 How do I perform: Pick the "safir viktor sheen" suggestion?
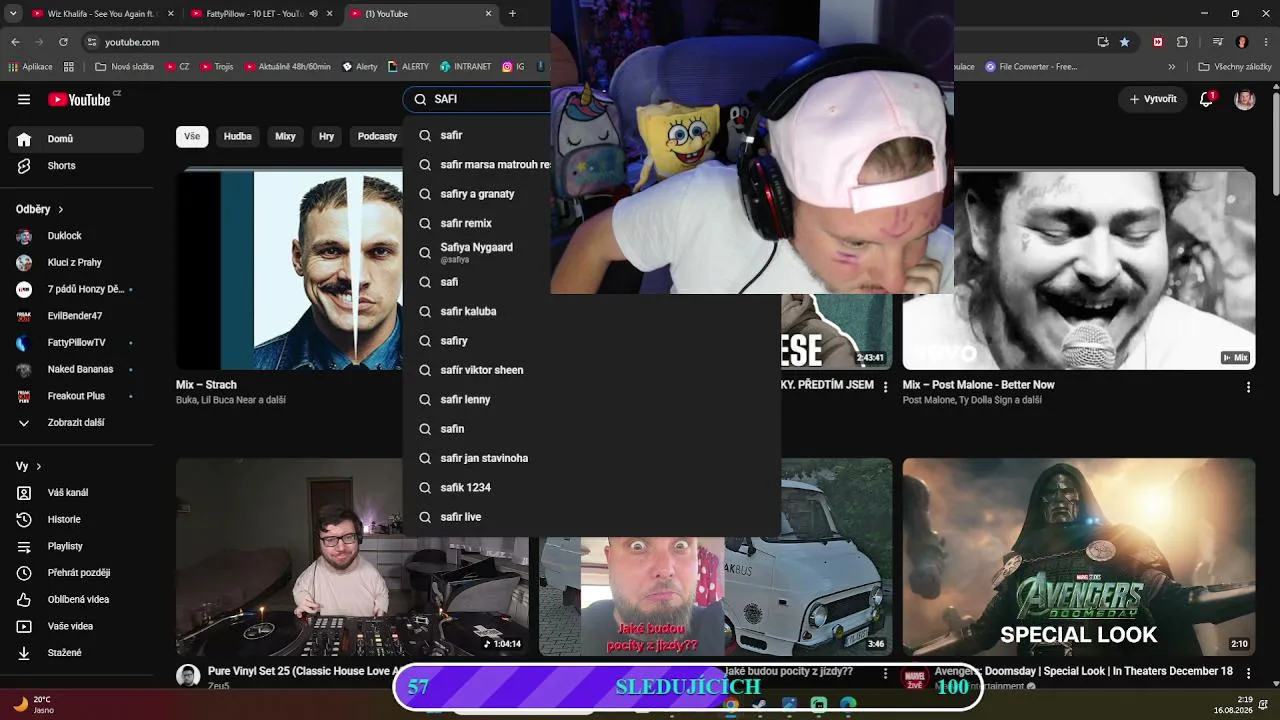click(592, 370)
